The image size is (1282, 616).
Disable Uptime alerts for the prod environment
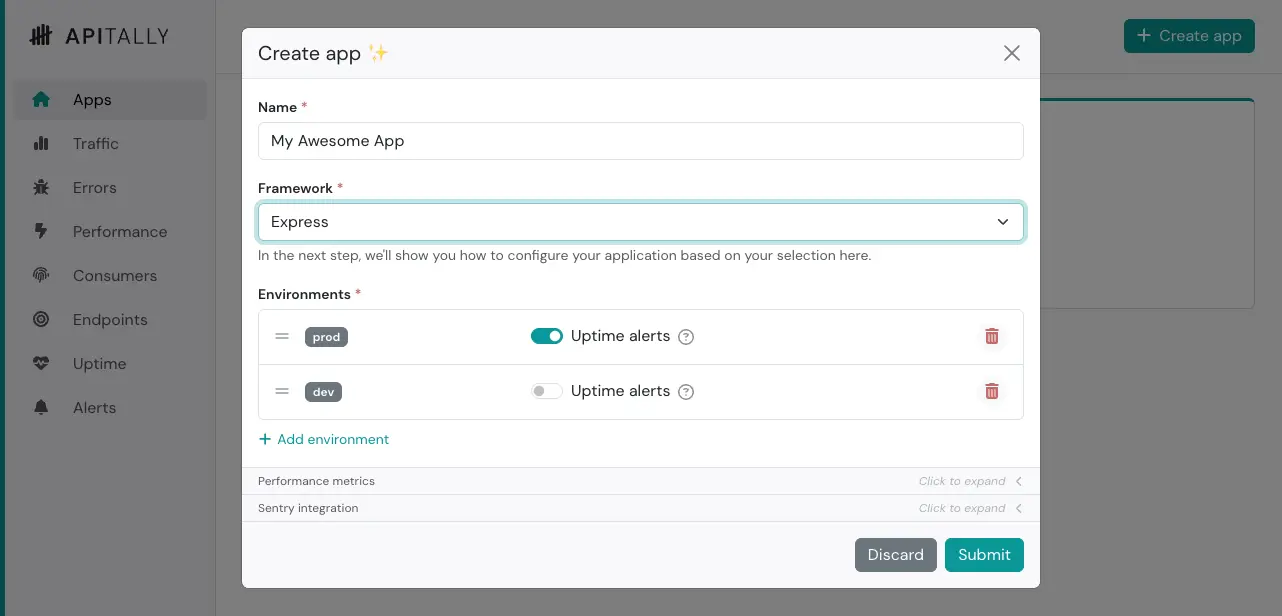(547, 336)
